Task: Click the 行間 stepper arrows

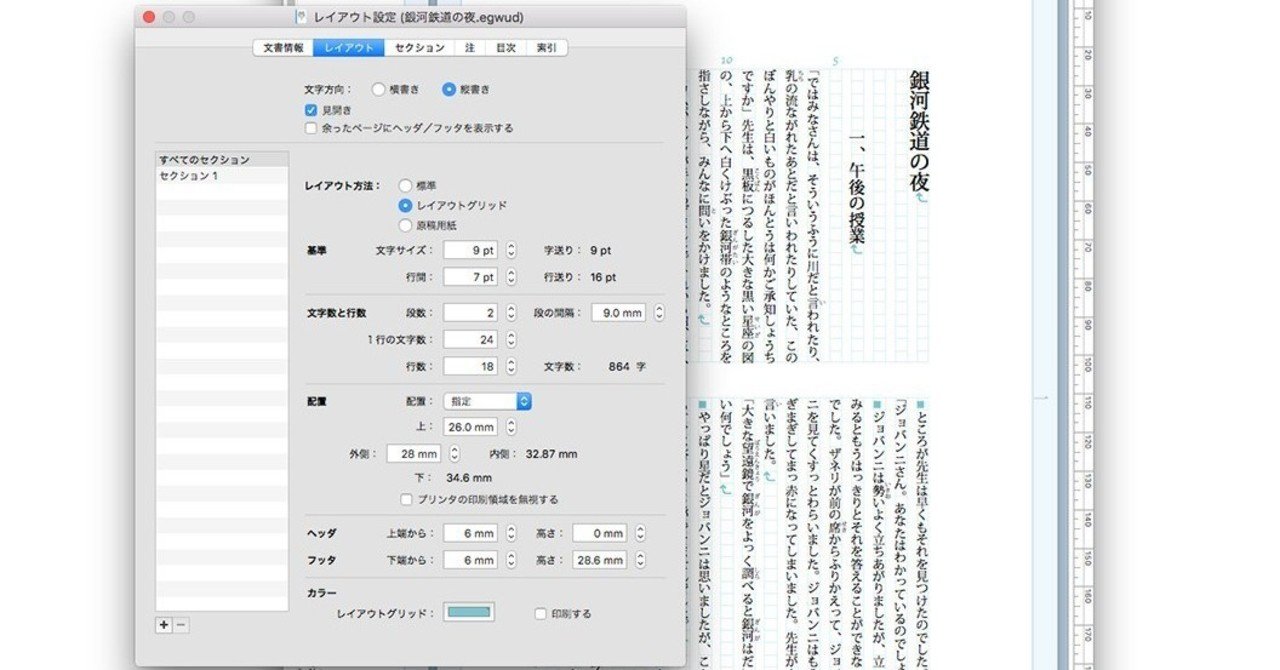Action: (511, 276)
